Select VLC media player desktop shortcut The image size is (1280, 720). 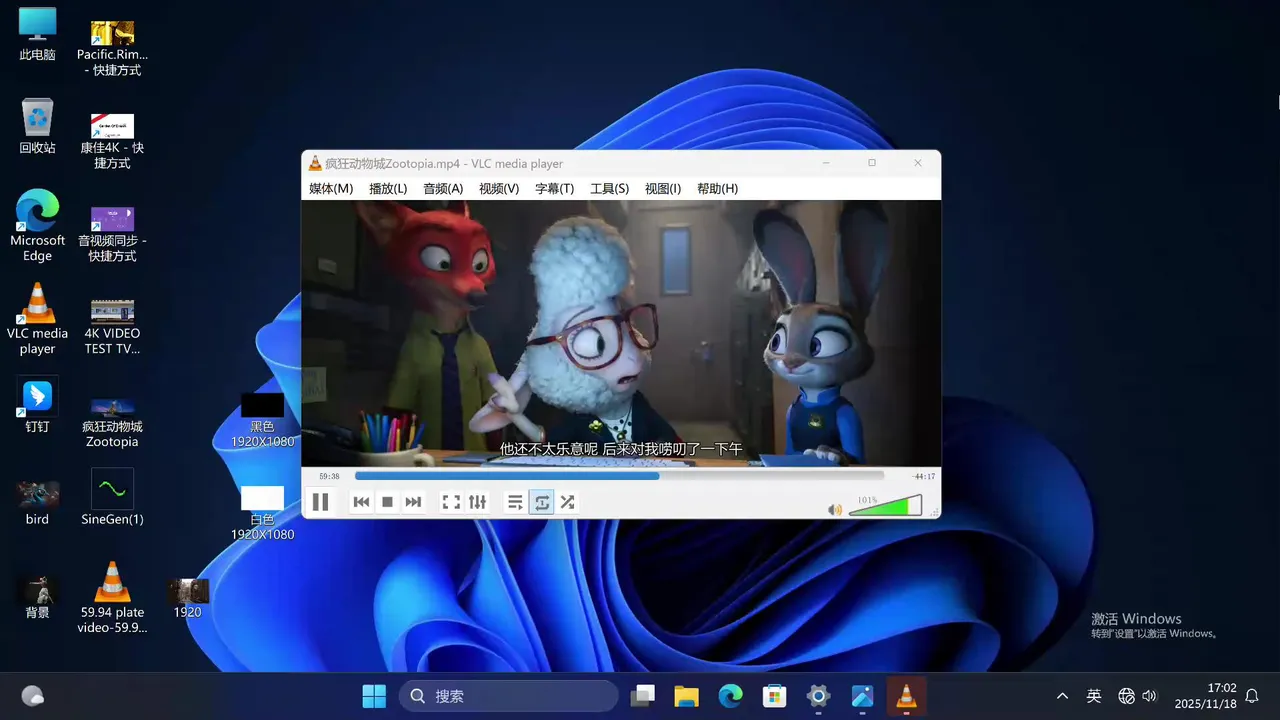click(37, 319)
